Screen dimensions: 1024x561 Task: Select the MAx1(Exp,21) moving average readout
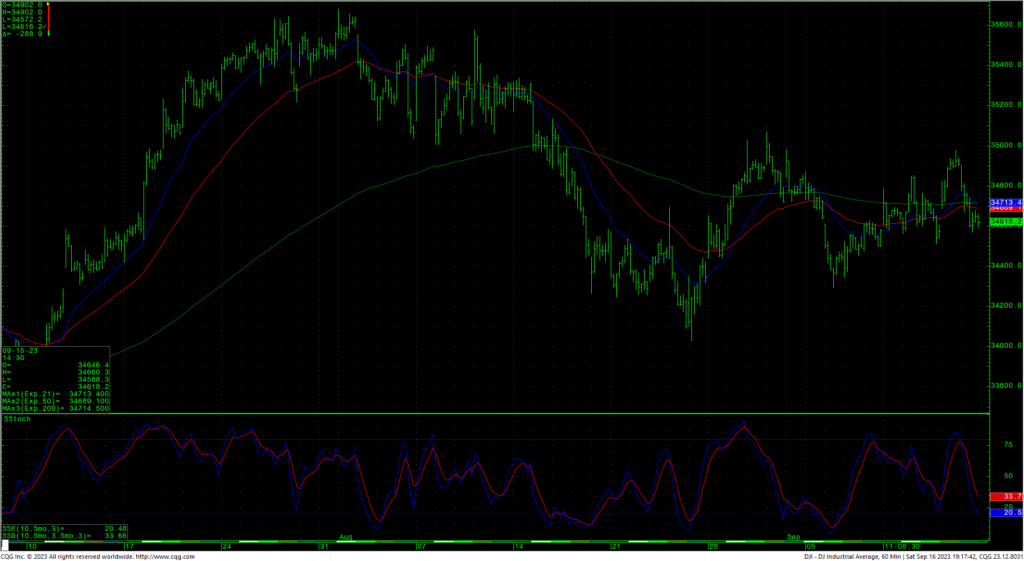[55, 395]
